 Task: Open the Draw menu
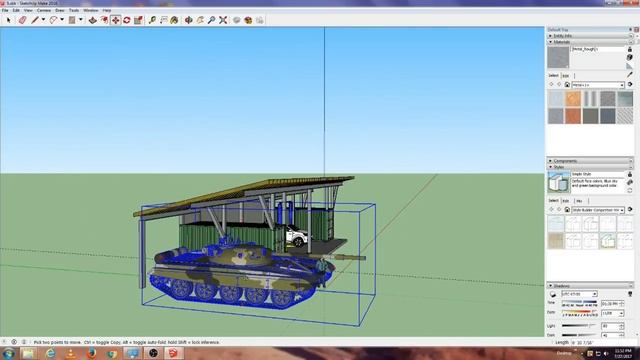(x=60, y=10)
